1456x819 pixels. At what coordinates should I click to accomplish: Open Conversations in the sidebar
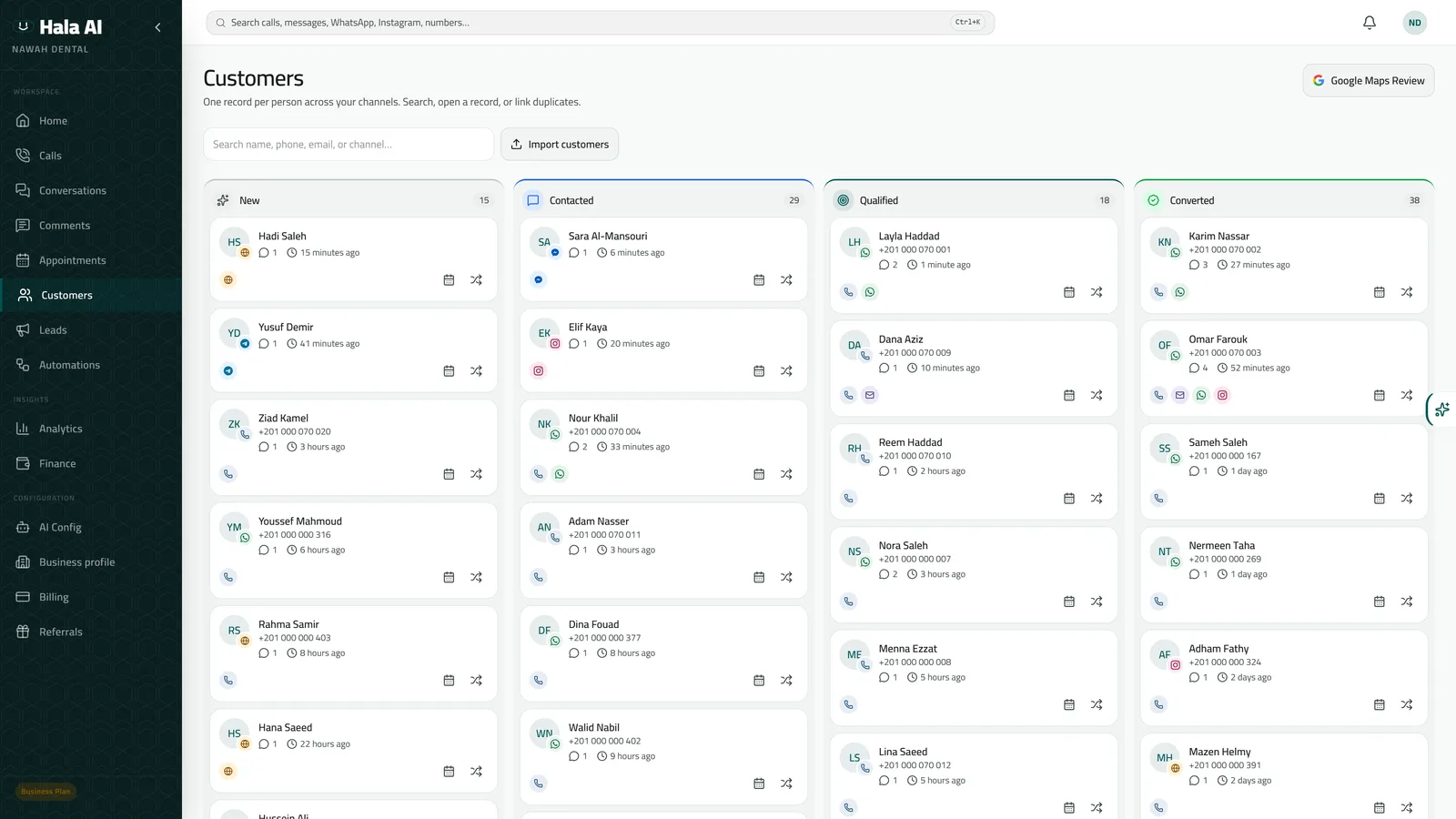(91, 191)
